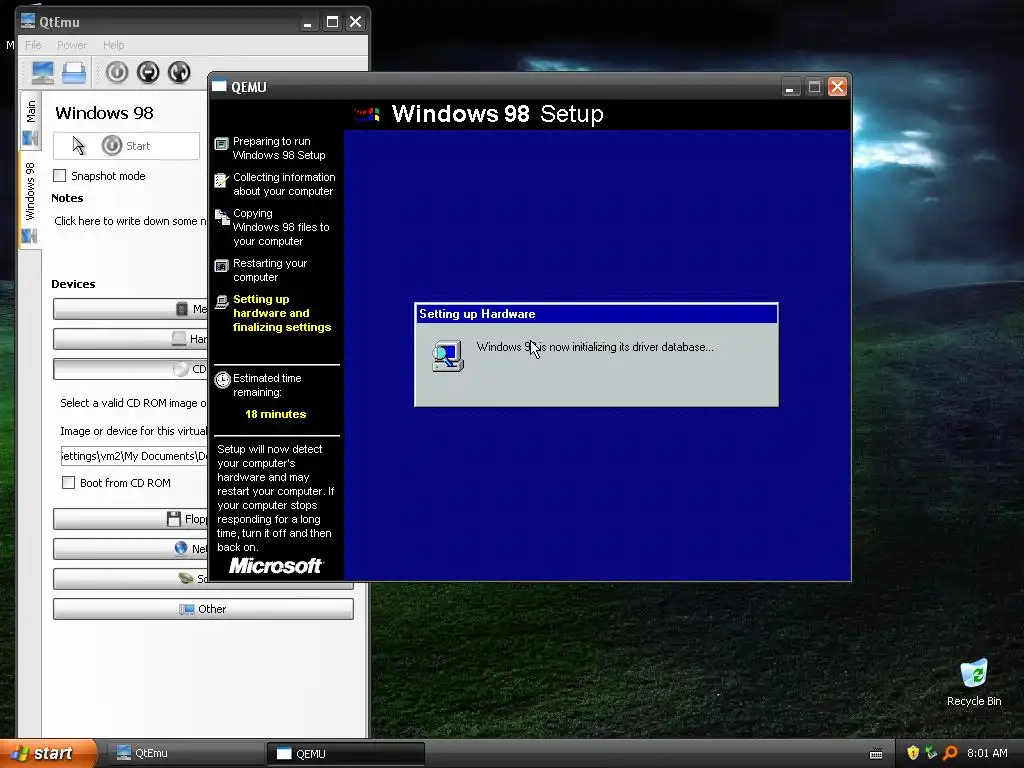Click the Preparing to run Windows 98 Setup step icon
Screen dimensions: 1024x768
(x=221, y=144)
